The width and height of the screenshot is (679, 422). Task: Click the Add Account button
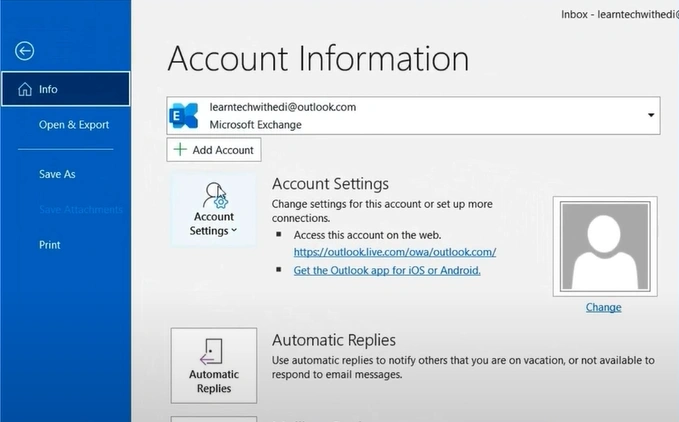(x=214, y=150)
